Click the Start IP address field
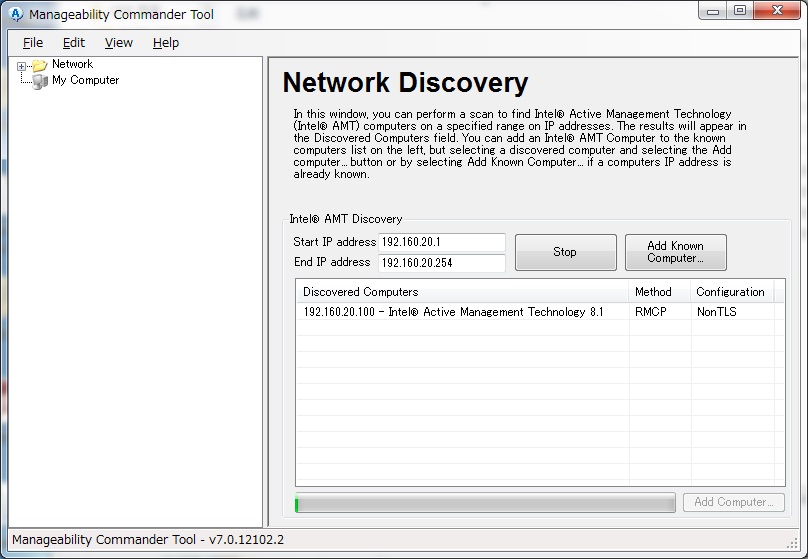 [442, 242]
